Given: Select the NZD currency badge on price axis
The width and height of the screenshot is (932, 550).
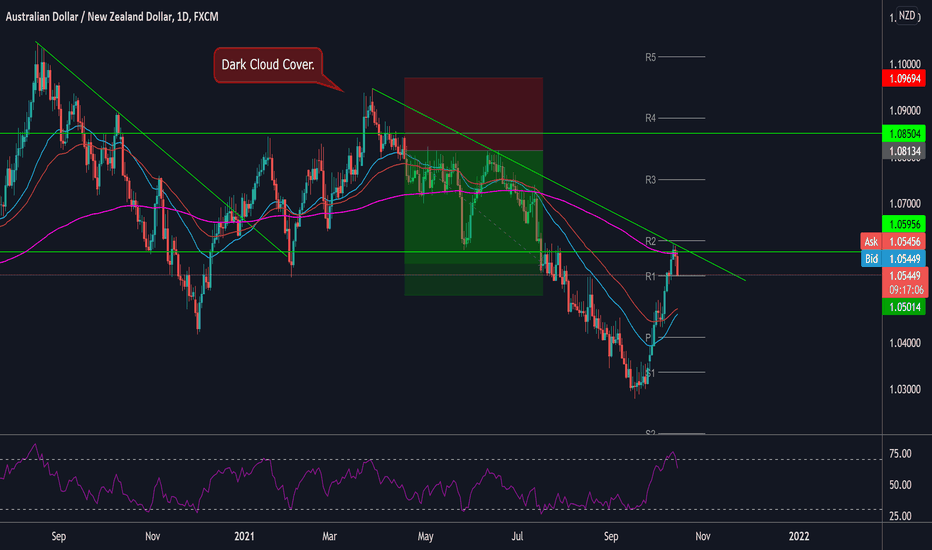Looking at the screenshot, I should (907, 15).
